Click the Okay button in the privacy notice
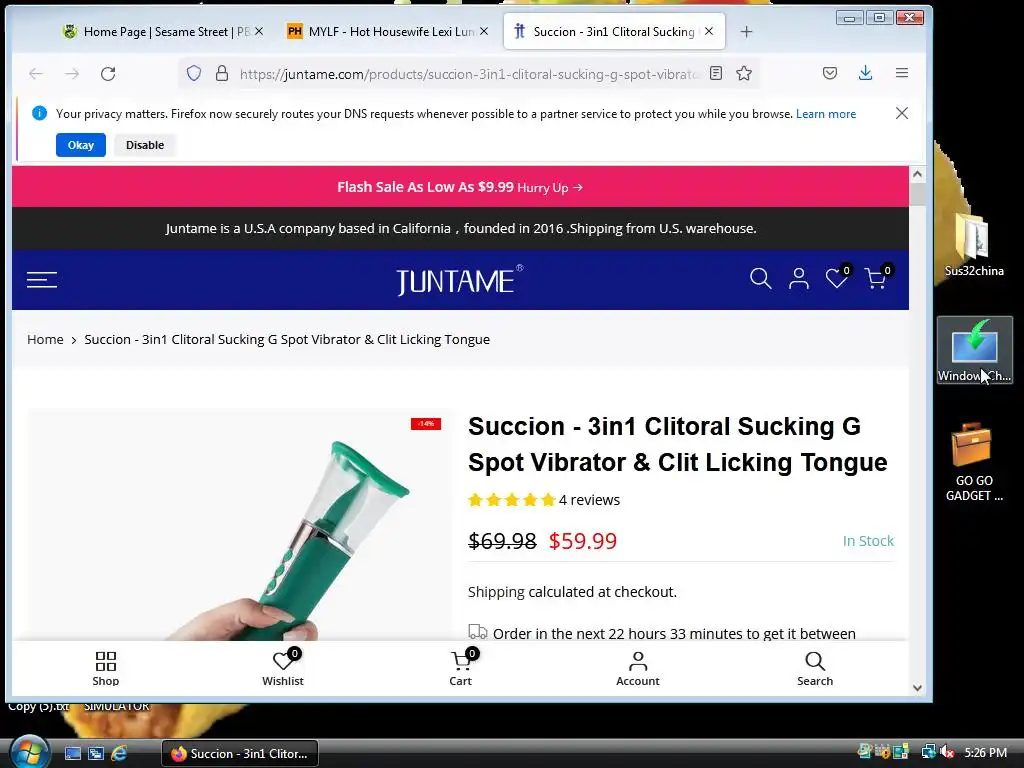Screen dimensions: 1024x768 (x=80, y=145)
